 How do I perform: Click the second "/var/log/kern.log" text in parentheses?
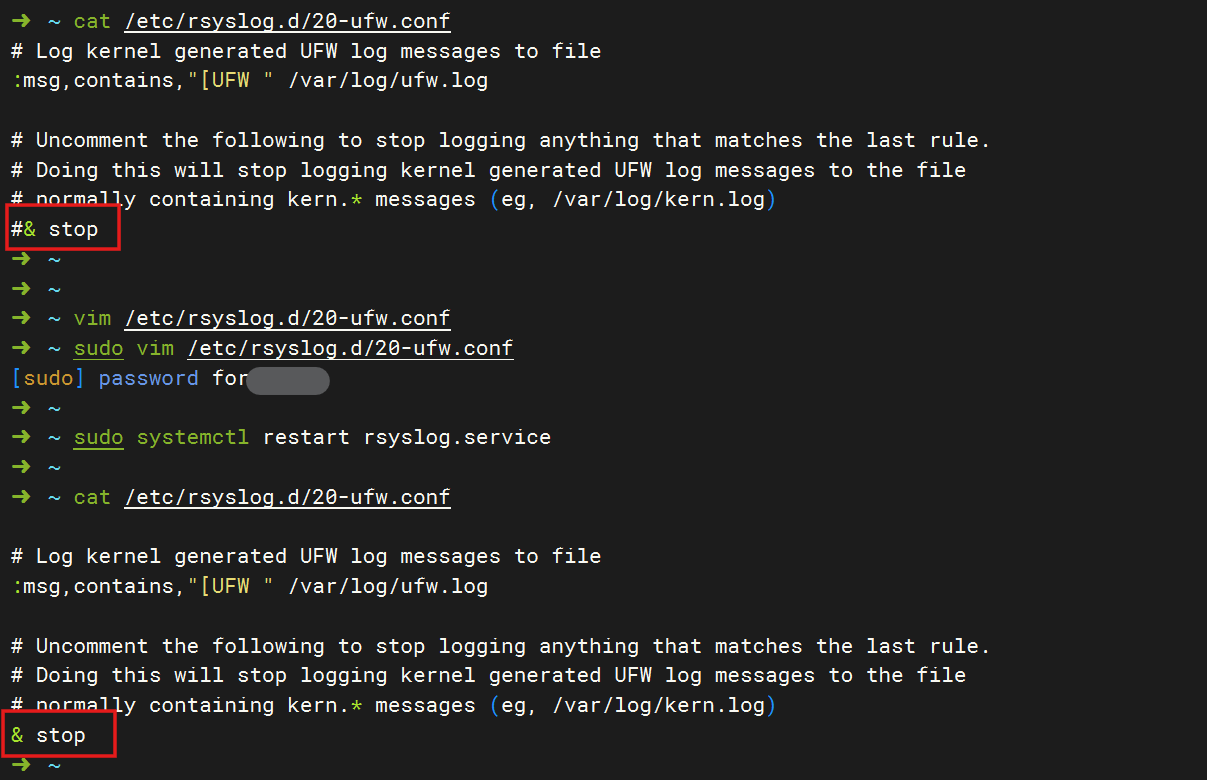tap(658, 705)
